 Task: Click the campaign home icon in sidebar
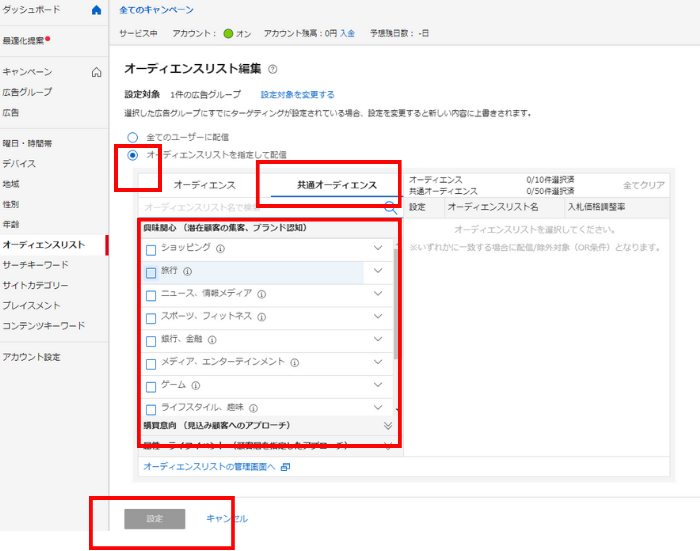point(96,72)
